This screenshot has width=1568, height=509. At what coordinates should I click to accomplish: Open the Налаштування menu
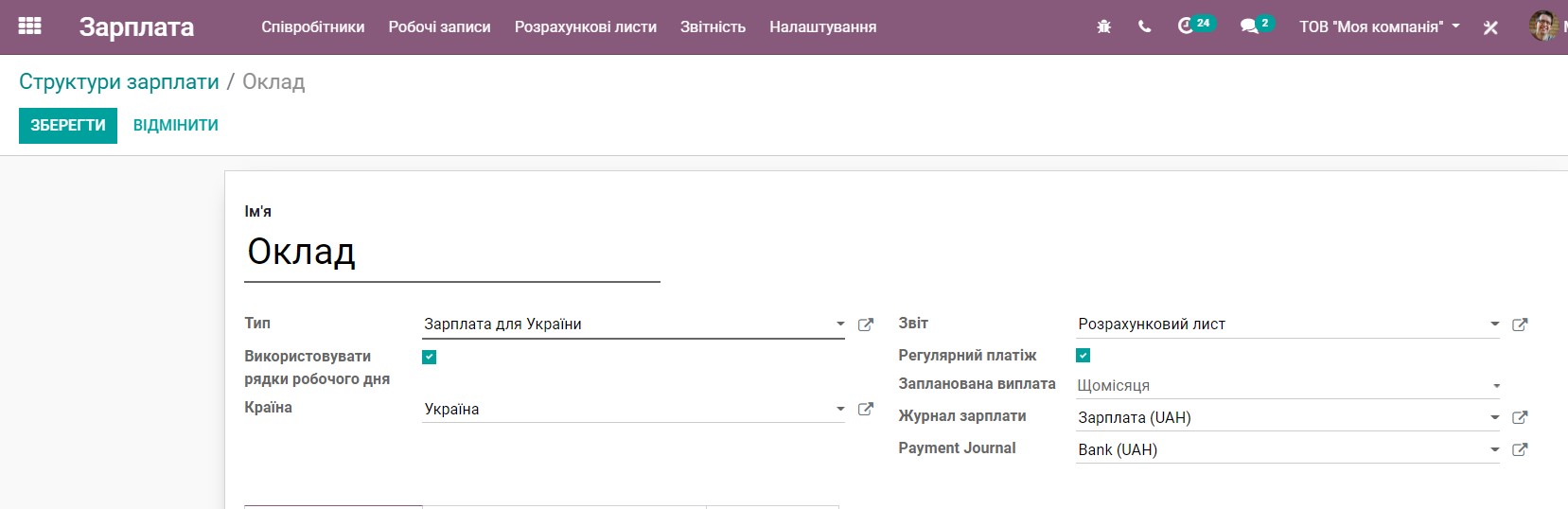pyautogui.click(x=822, y=26)
